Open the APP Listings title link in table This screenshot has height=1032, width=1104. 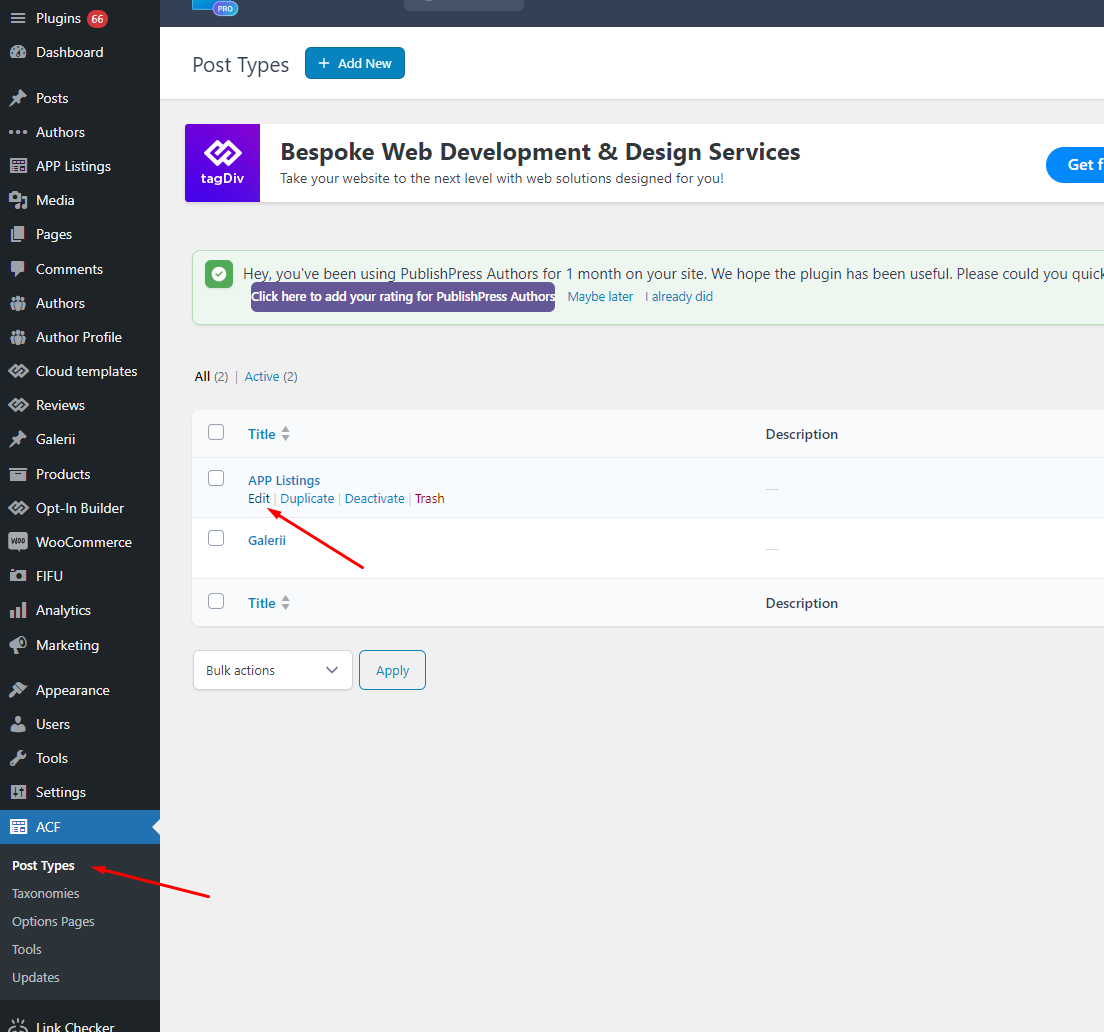(x=284, y=480)
